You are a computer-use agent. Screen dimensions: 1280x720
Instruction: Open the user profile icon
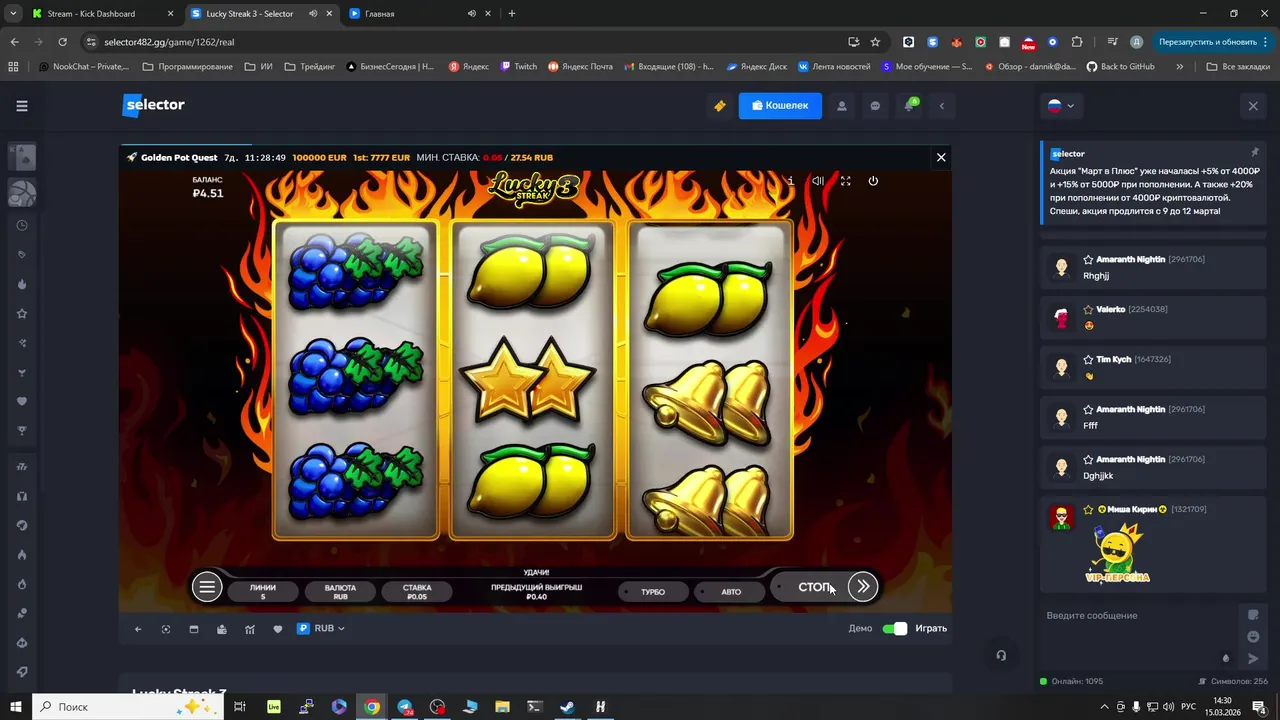click(842, 106)
